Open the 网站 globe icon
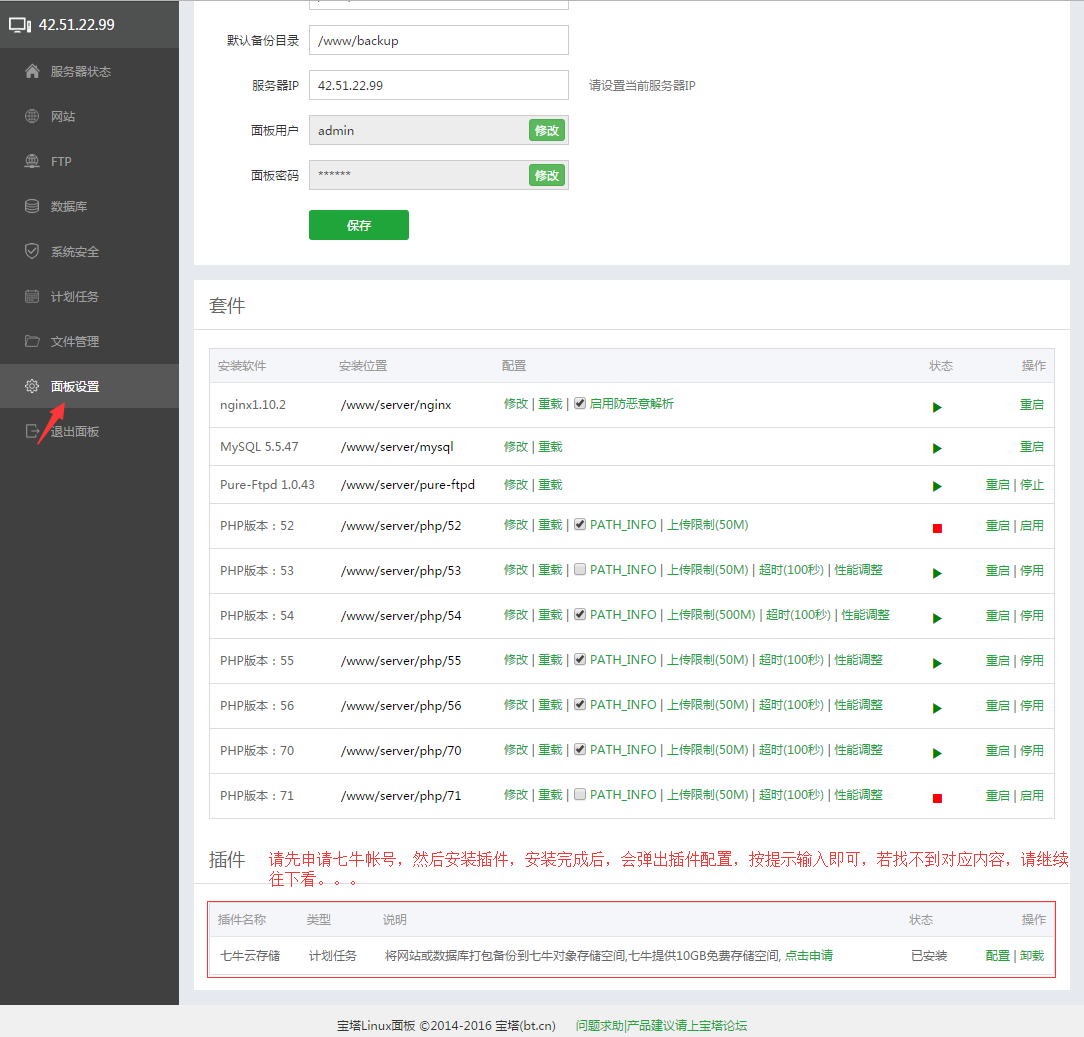The height and width of the screenshot is (1037, 1084). pyautogui.click(x=32, y=116)
